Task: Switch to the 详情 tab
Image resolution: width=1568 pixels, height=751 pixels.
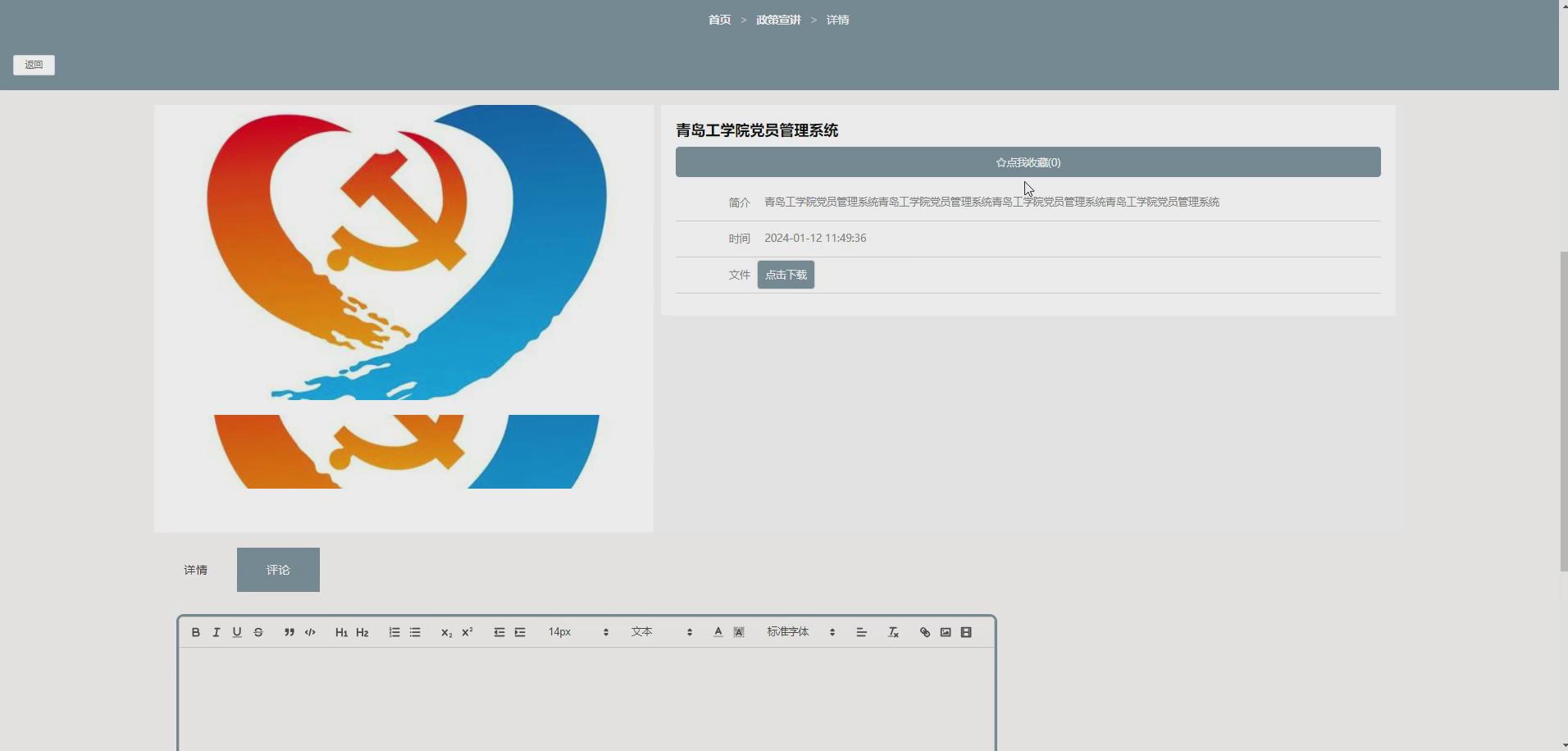Action: [x=195, y=569]
